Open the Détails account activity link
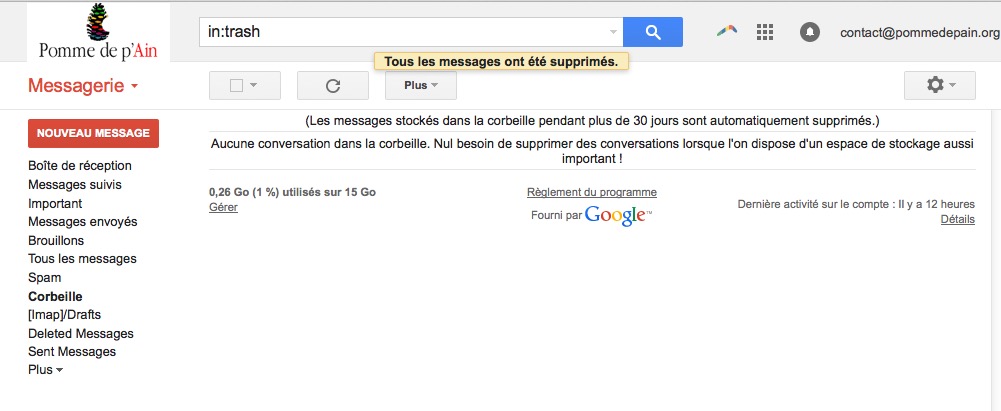Viewport: 1001px width, 411px height. coord(958,219)
